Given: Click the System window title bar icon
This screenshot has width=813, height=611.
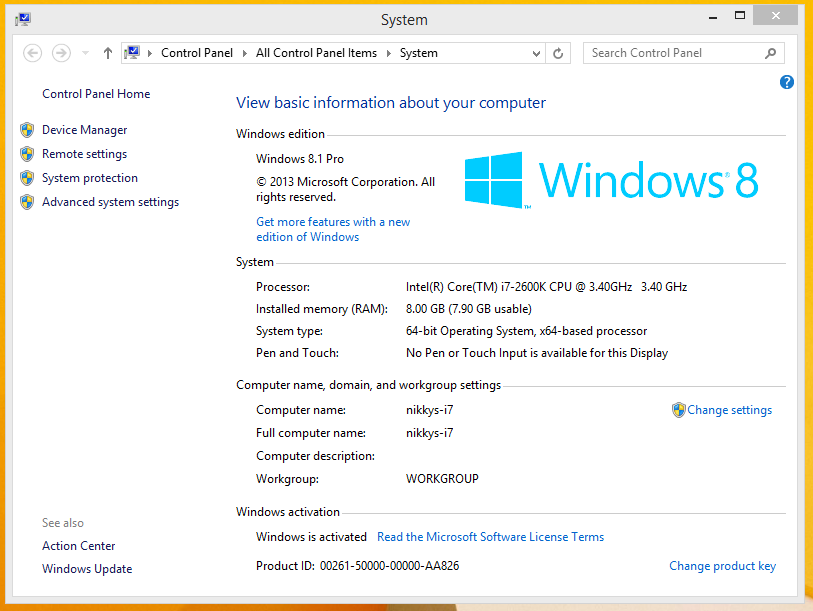Looking at the screenshot, I should [23, 20].
